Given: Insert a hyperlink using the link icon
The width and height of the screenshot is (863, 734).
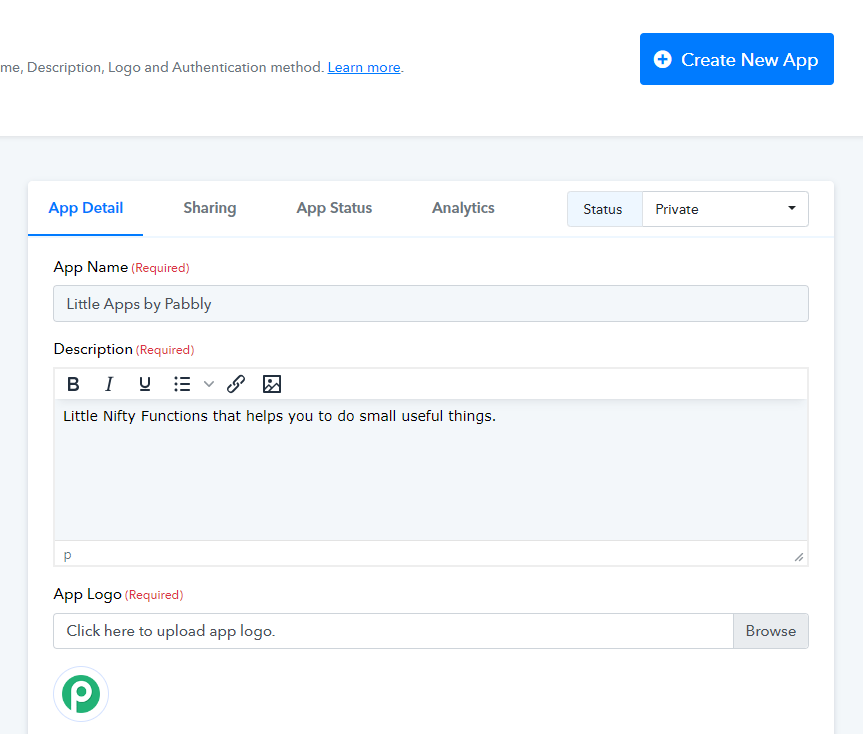Looking at the screenshot, I should pos(236,384).
